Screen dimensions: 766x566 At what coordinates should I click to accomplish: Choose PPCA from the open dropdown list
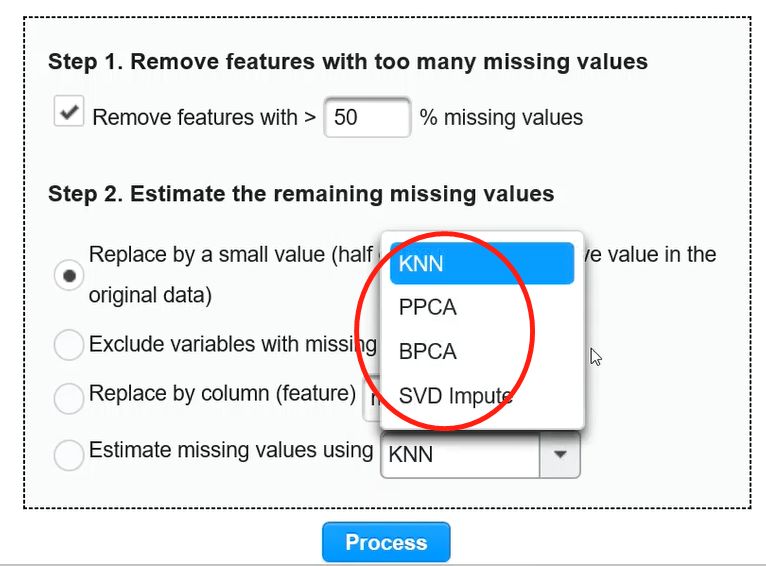pos(482,307)
